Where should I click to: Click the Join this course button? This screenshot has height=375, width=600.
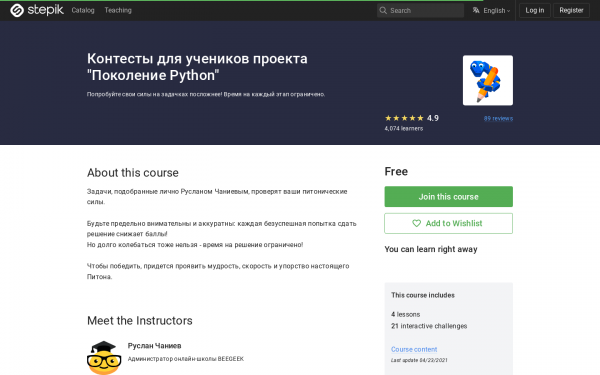(x=448, y=197)
